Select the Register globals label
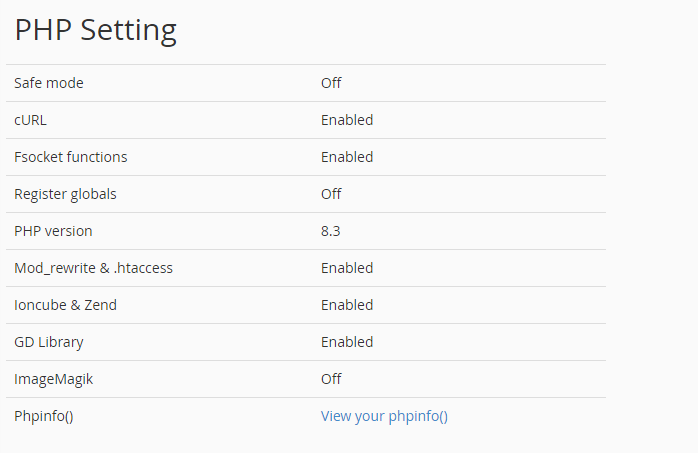 65,194
